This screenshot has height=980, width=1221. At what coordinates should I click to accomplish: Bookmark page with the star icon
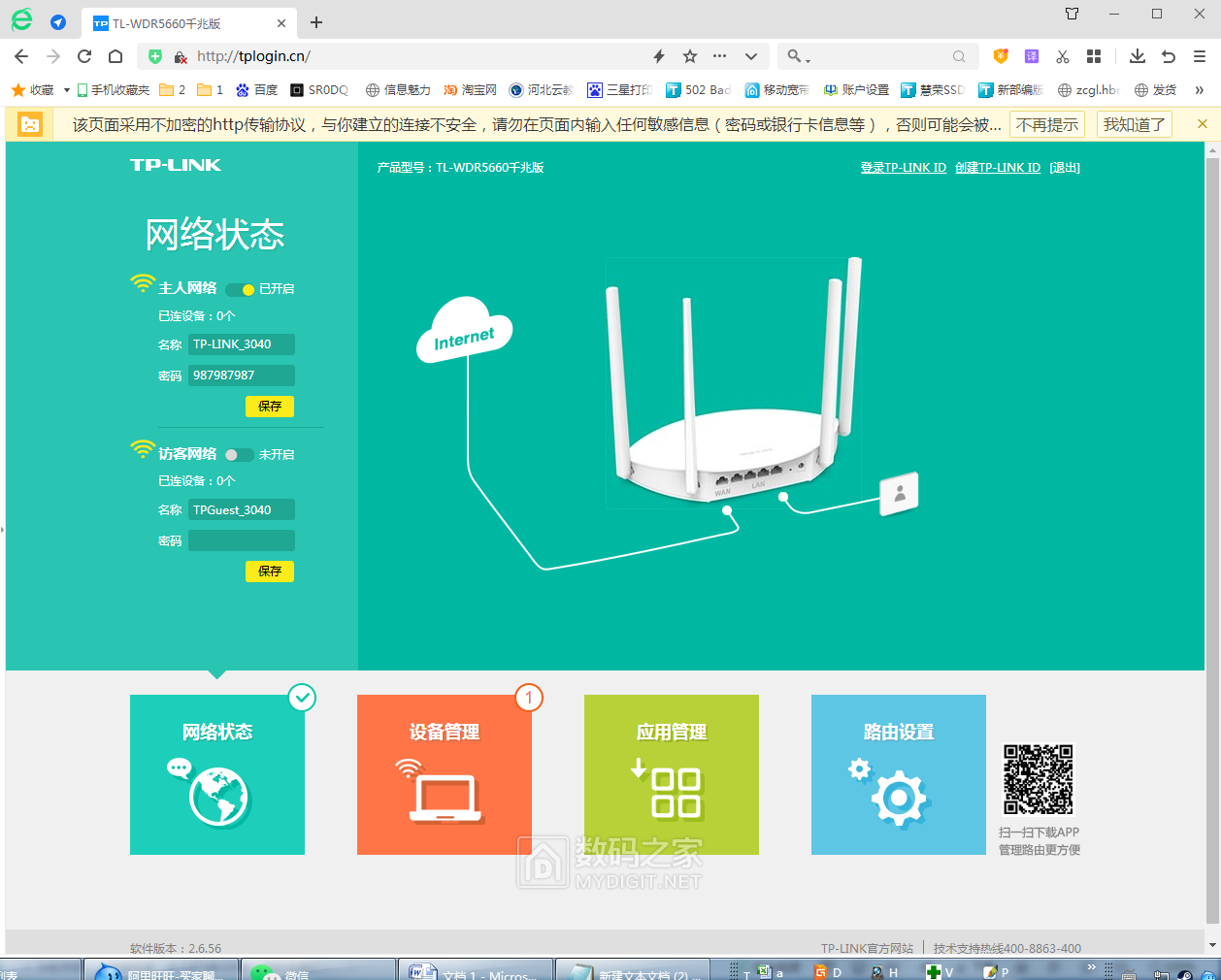click(x=690, y=56)
